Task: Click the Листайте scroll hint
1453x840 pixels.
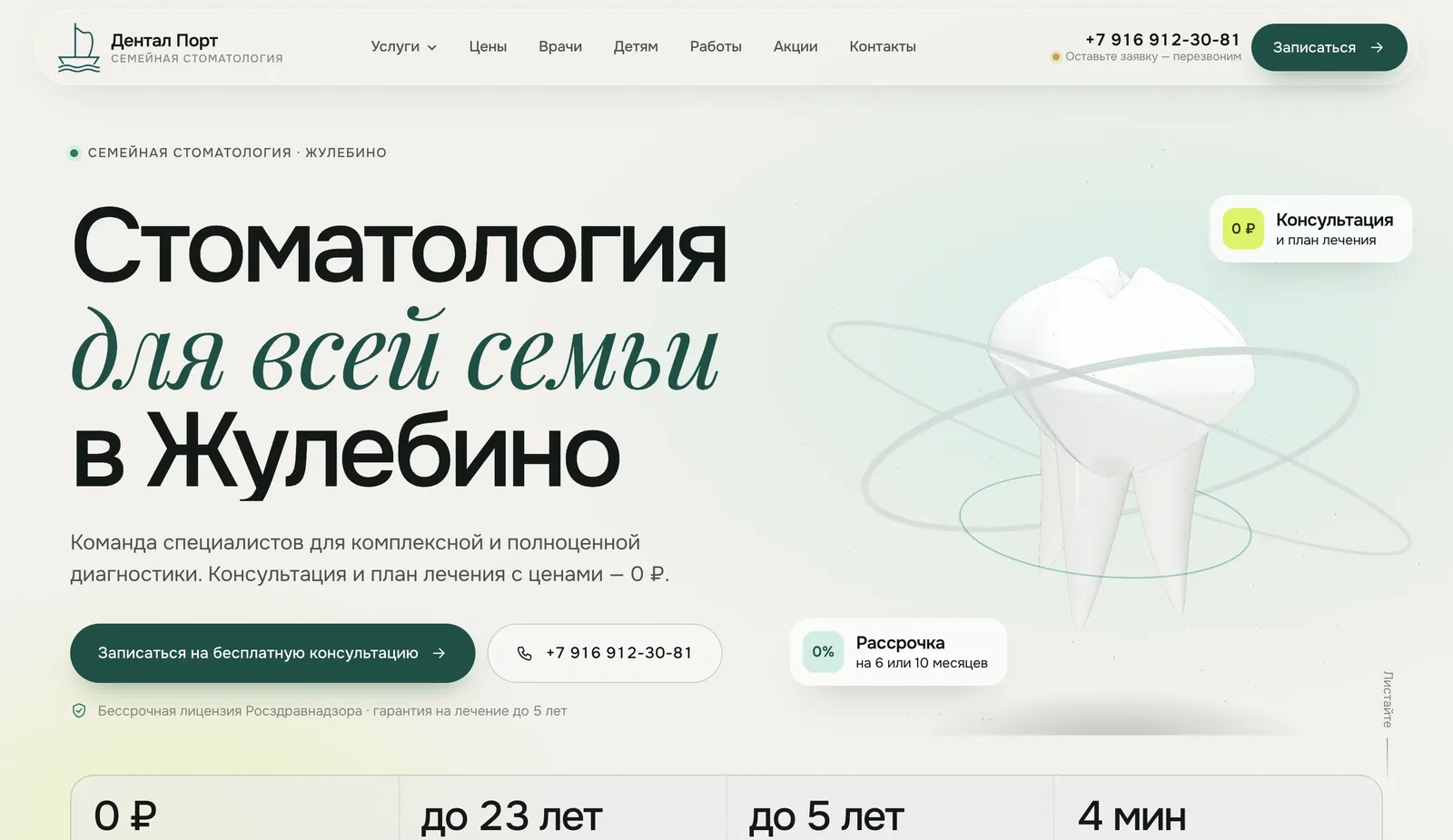Action: coord(1388,699)
